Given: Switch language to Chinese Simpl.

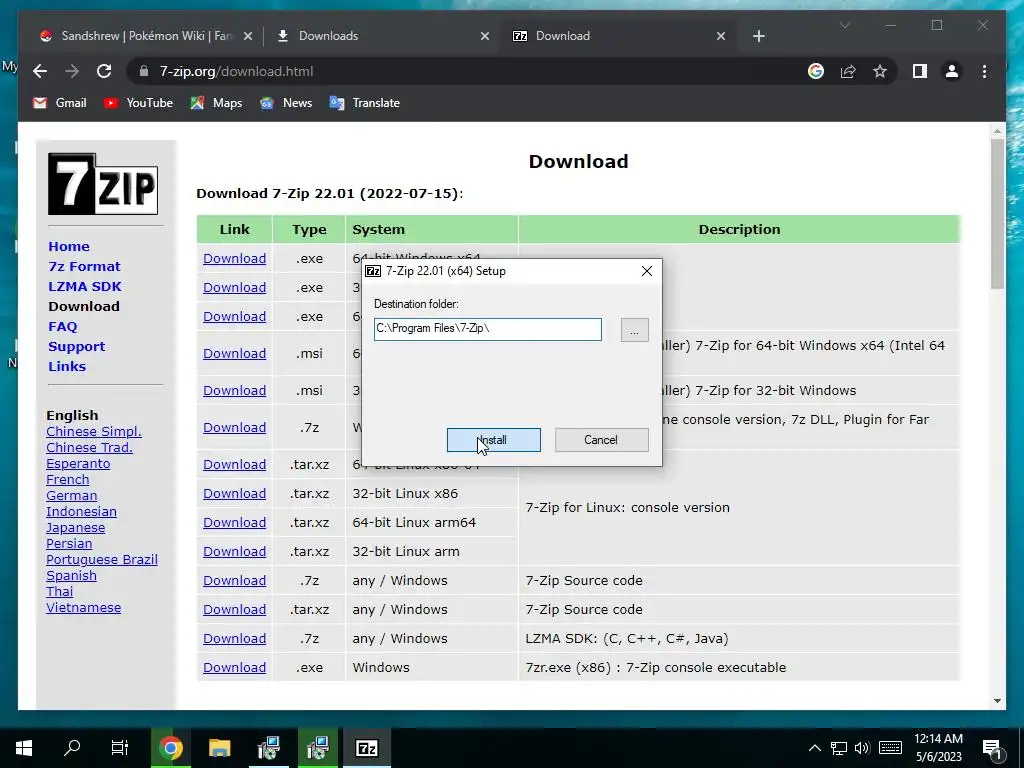Looking at the screenshot, I should pos(93,432).
